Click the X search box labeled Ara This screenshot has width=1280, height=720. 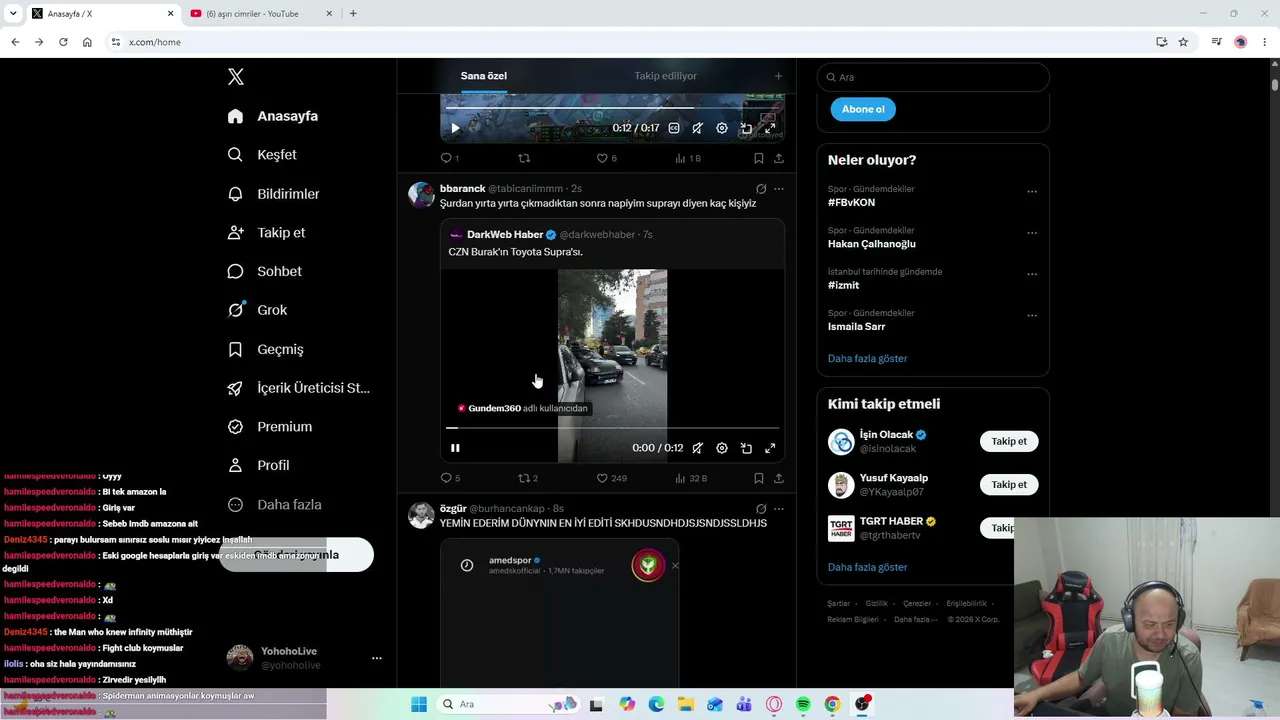(x=933, y=77)
